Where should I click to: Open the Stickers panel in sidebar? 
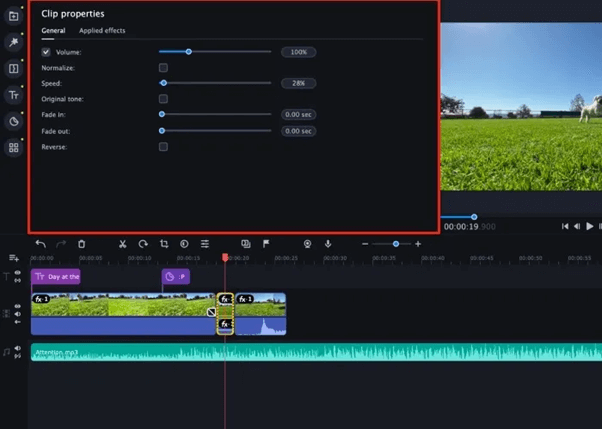tap(13, 121)
